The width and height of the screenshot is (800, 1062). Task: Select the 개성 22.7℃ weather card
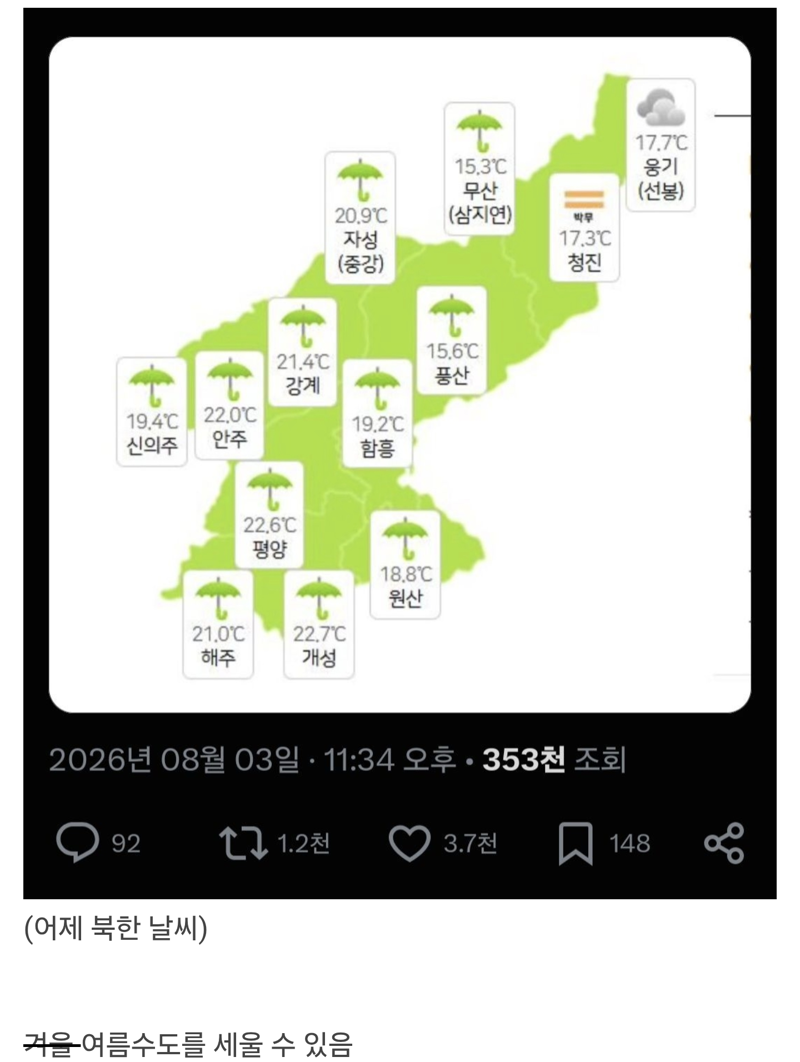[x=319, y=624]
